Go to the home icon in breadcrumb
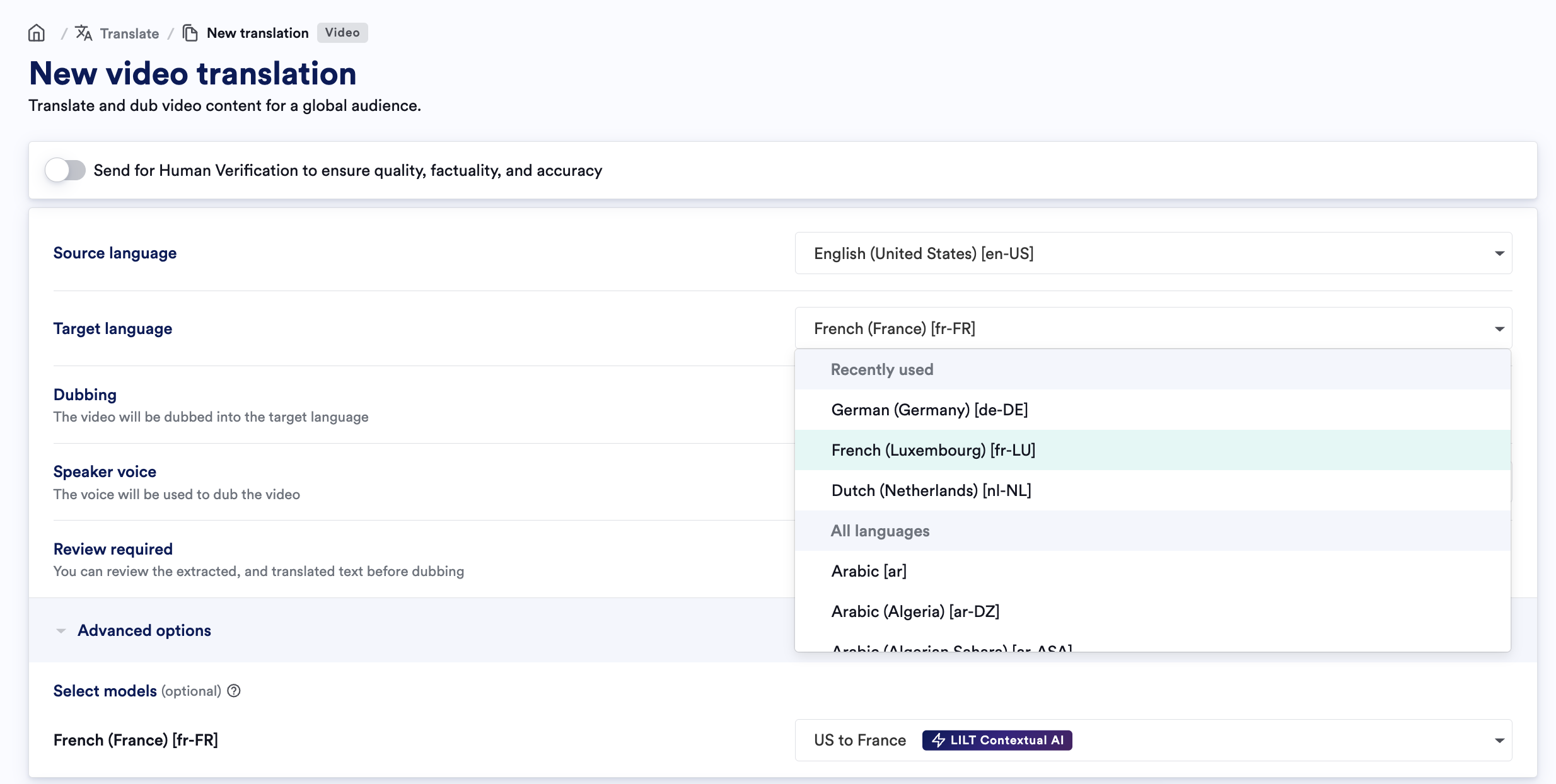Screen dimensions: 1556x784 [37, 33]
